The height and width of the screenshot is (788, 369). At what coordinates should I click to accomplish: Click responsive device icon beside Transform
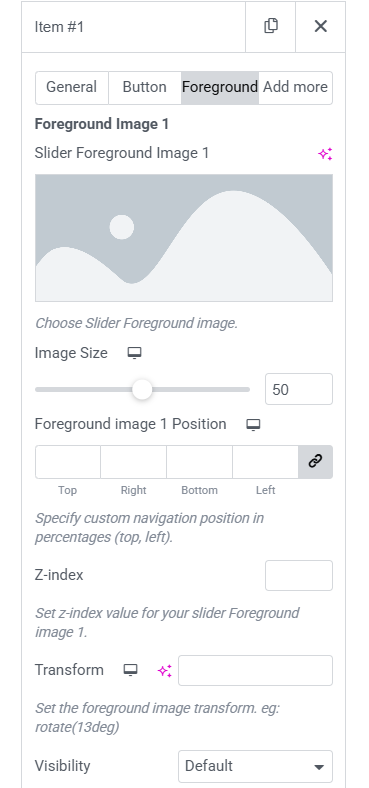pos(131,670)
